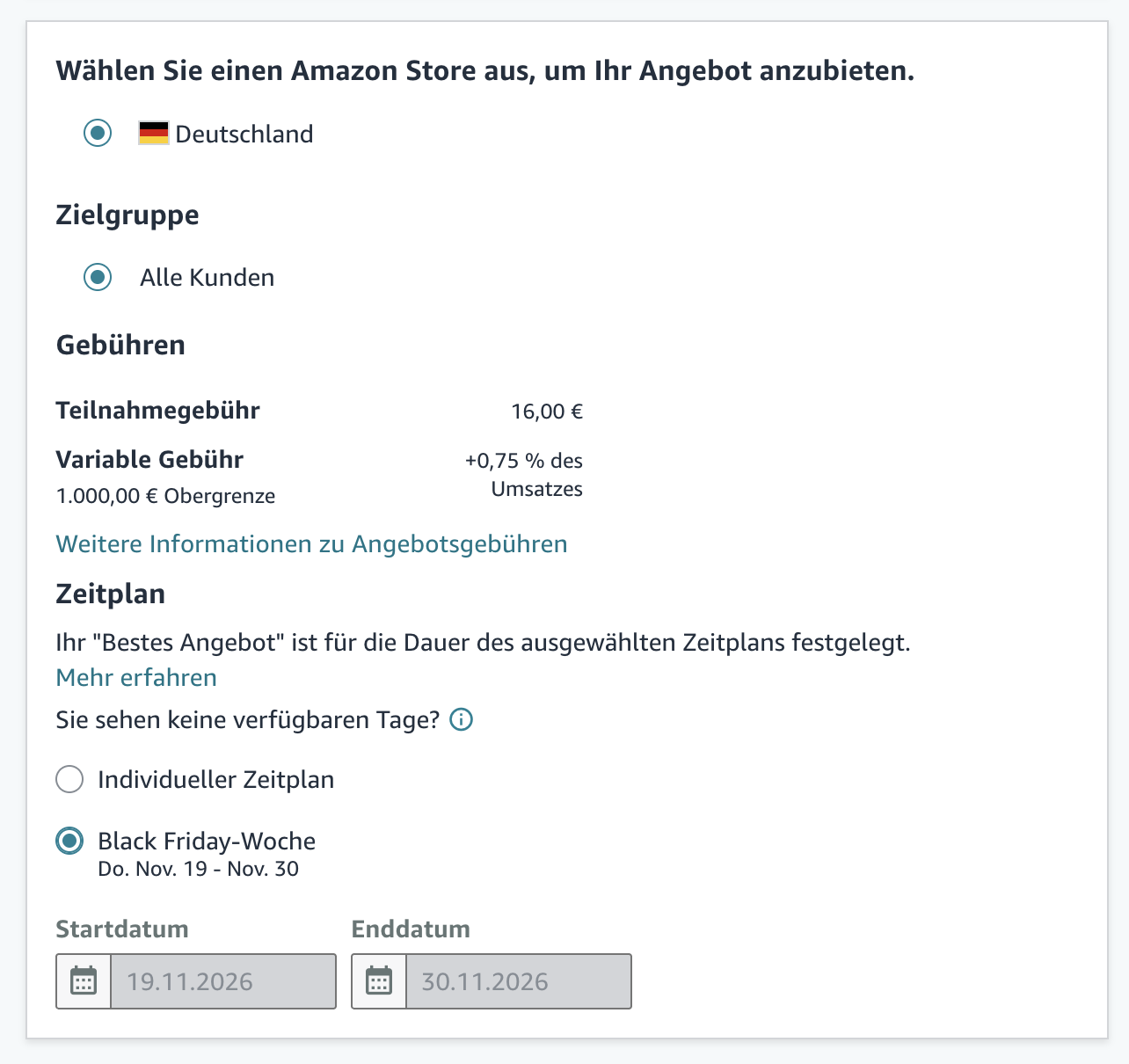The width and height of the screenshot is (1129, 1064).
Task: Click the Enddatum field showing 30.11.2026
Action: coord(519,981)
